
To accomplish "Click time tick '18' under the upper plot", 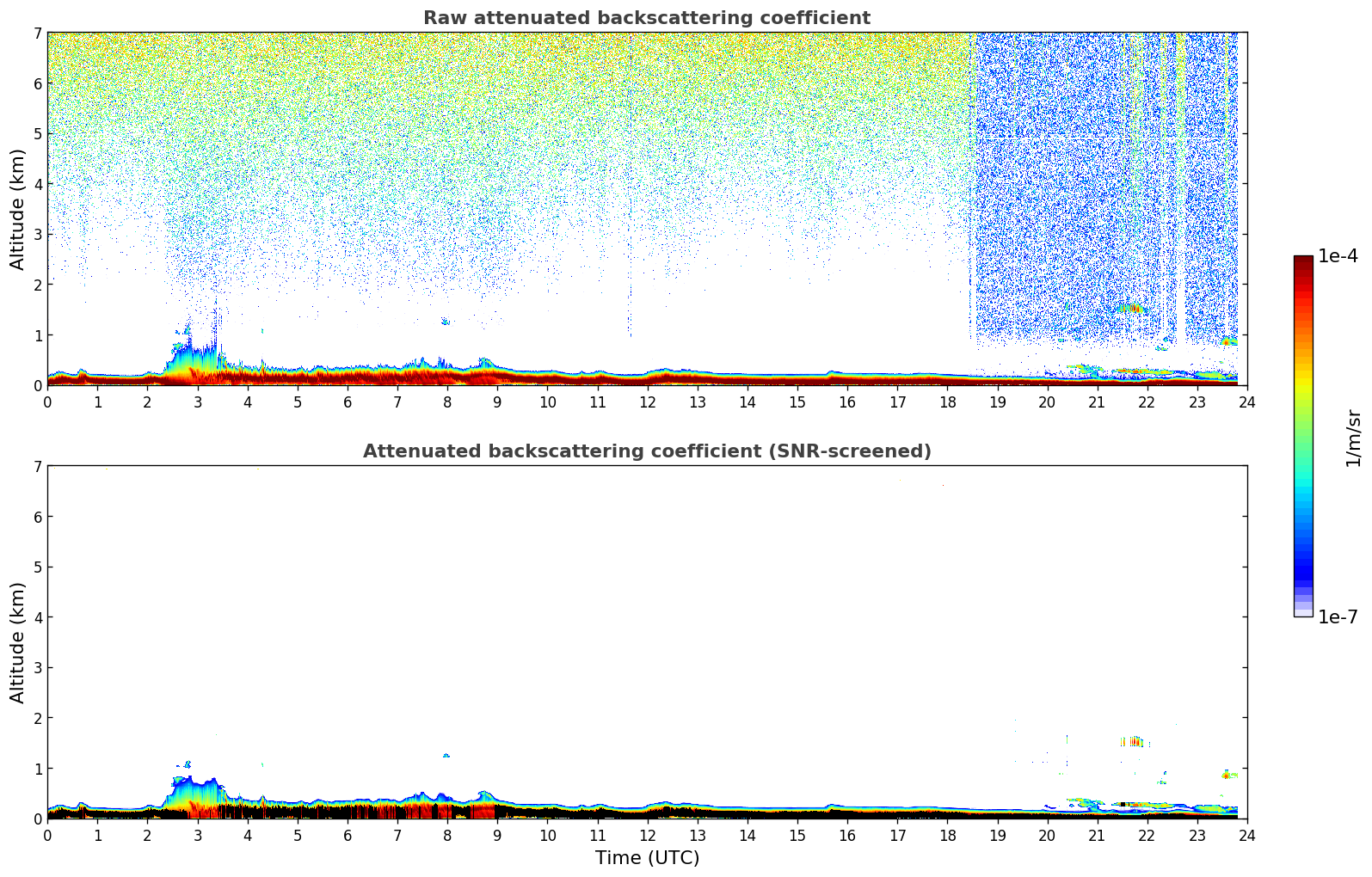I will pyautogui.click(x=947, y=402).
